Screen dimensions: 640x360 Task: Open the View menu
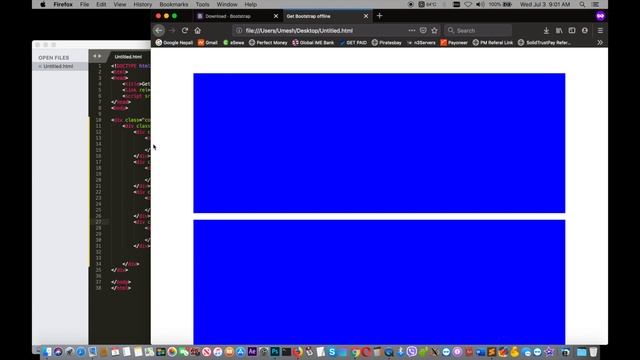(120, 4)
